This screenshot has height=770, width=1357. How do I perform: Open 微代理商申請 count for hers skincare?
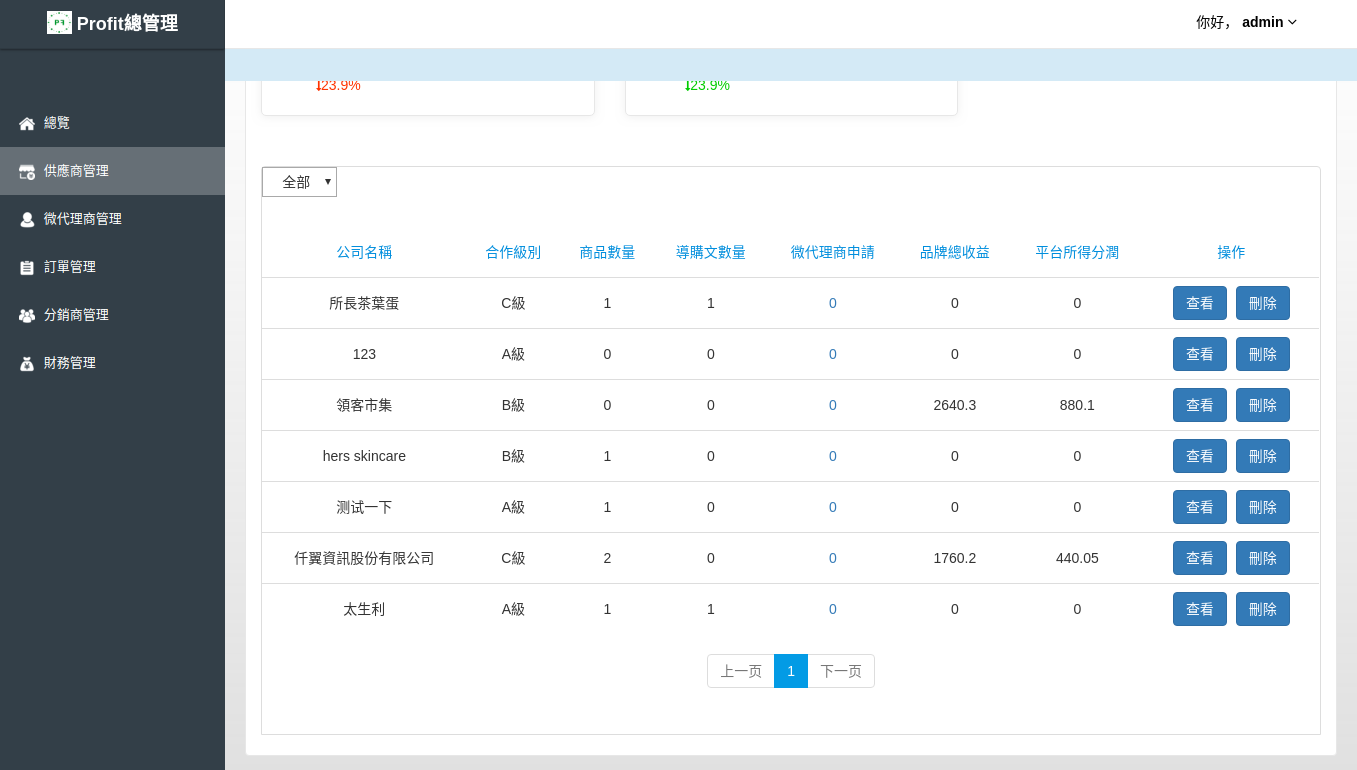(x=833, y=456)
